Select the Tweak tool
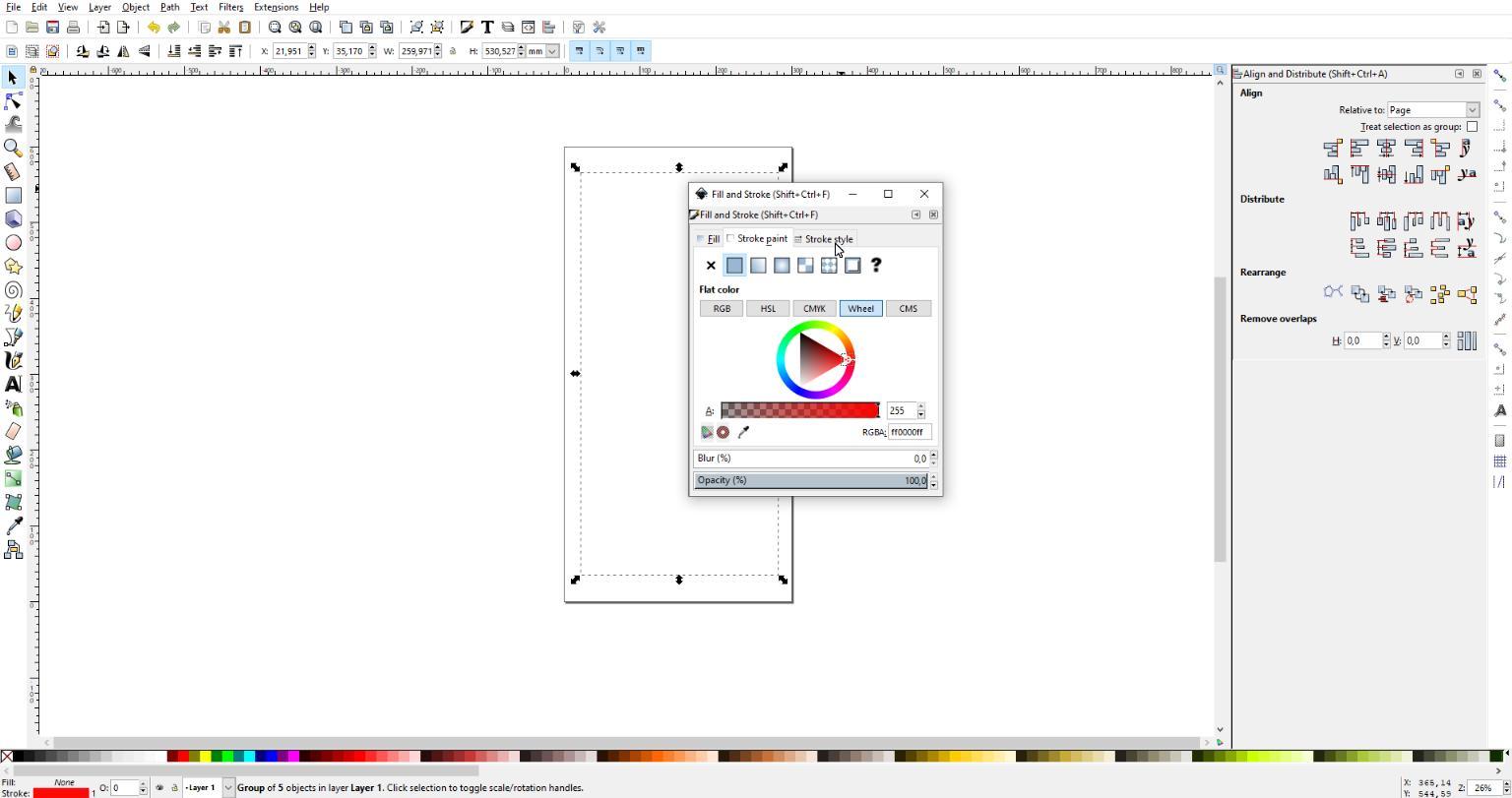The image size is (1512, 798). 13,124
